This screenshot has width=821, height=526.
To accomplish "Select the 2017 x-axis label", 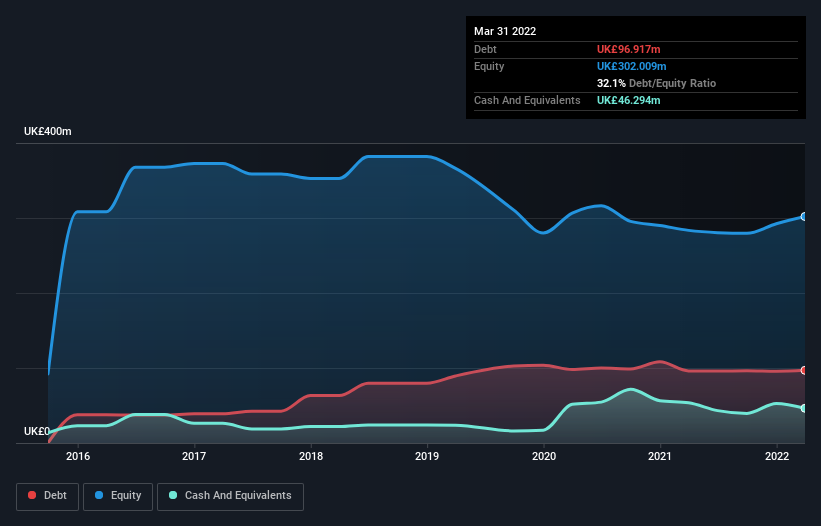I will 194,456.
